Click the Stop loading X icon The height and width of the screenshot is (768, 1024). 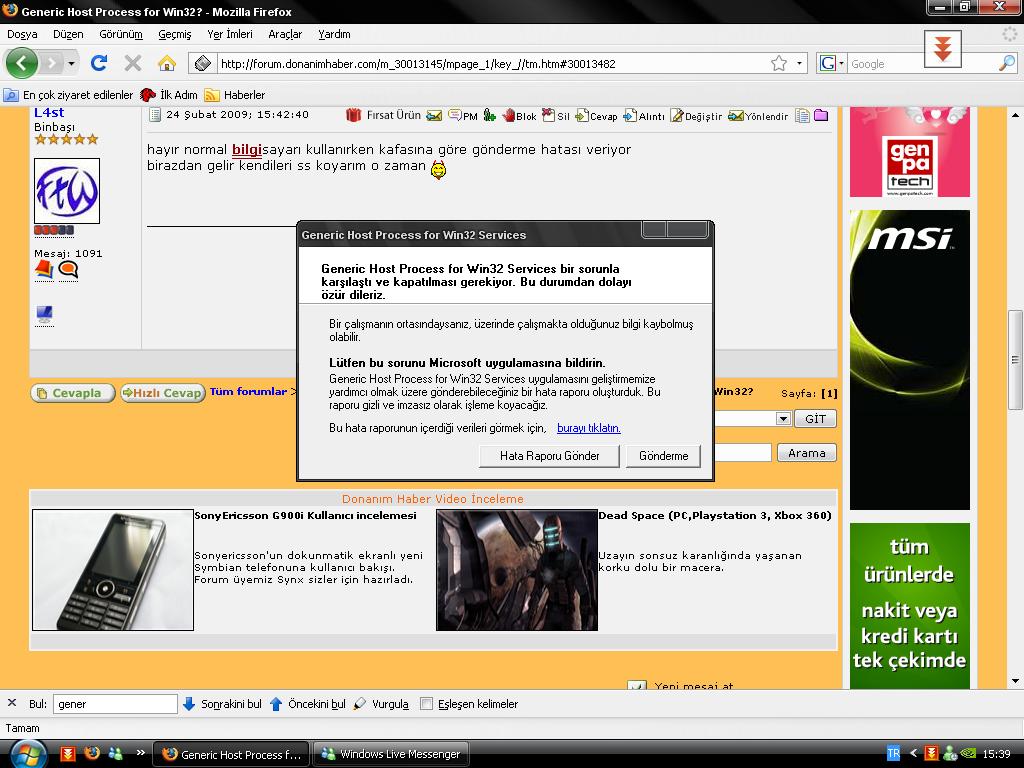coord(133,63)
